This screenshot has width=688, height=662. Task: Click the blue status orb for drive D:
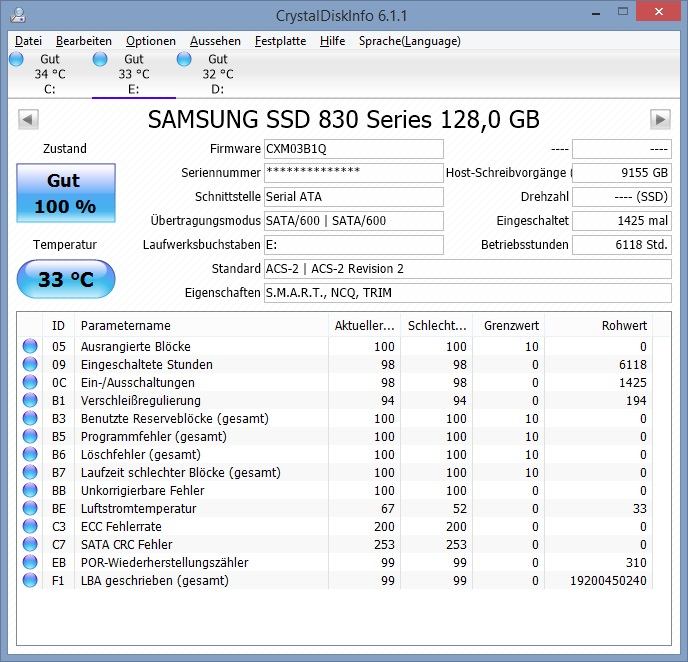point(184,59)
